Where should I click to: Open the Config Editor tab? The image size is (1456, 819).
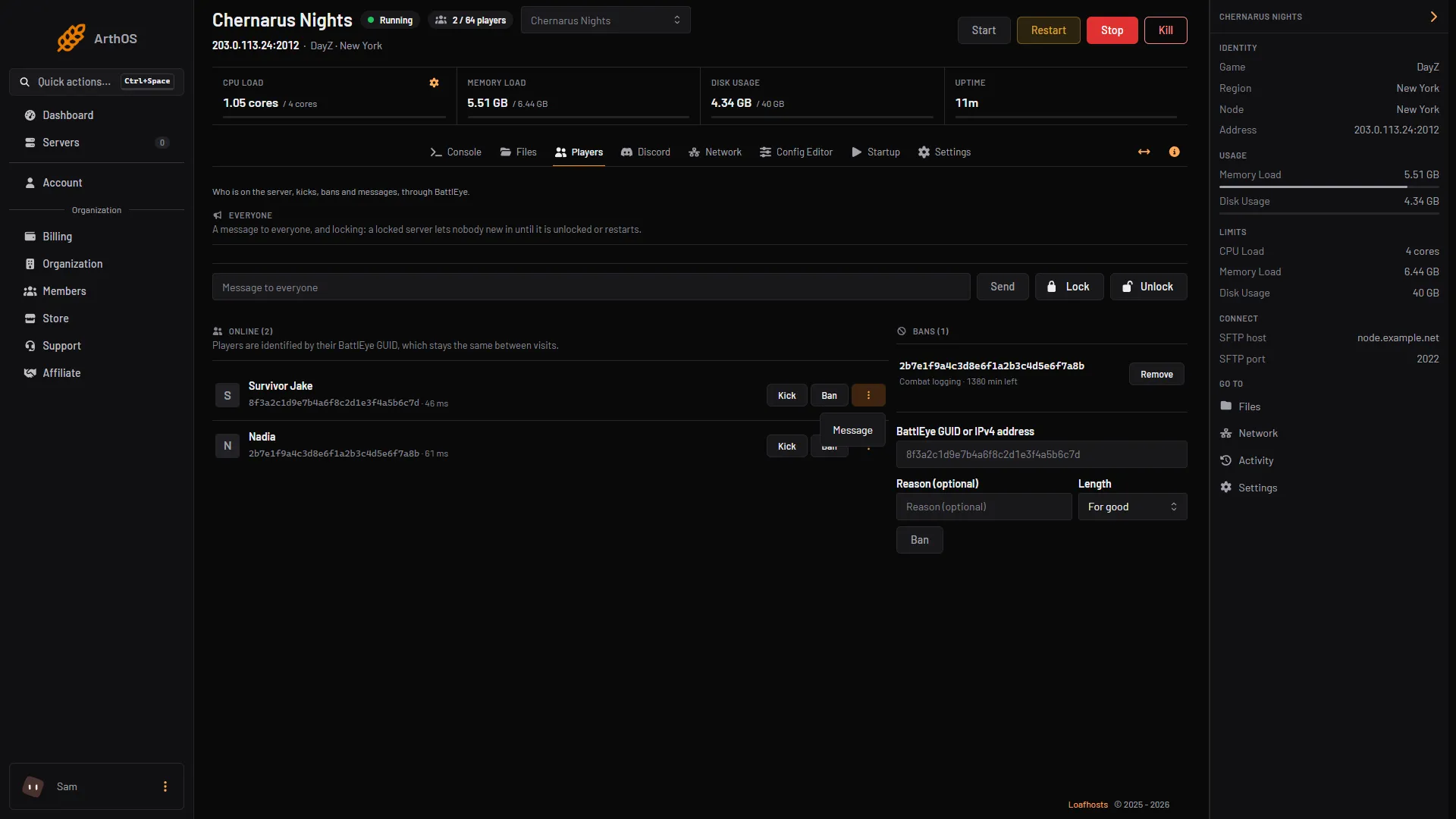[796, 152]
